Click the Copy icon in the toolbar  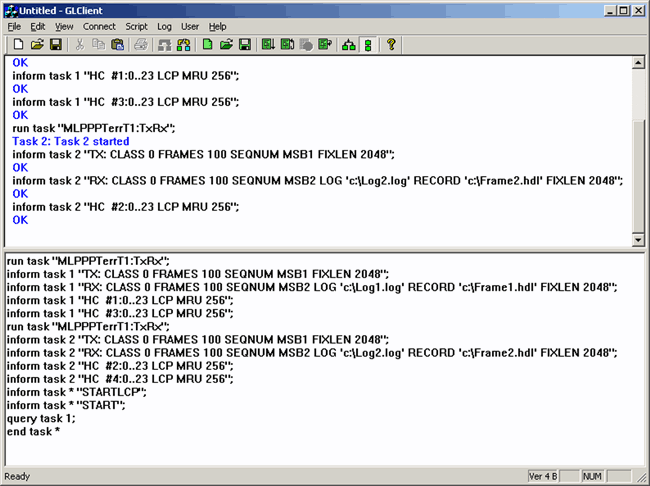click(99, 44)
